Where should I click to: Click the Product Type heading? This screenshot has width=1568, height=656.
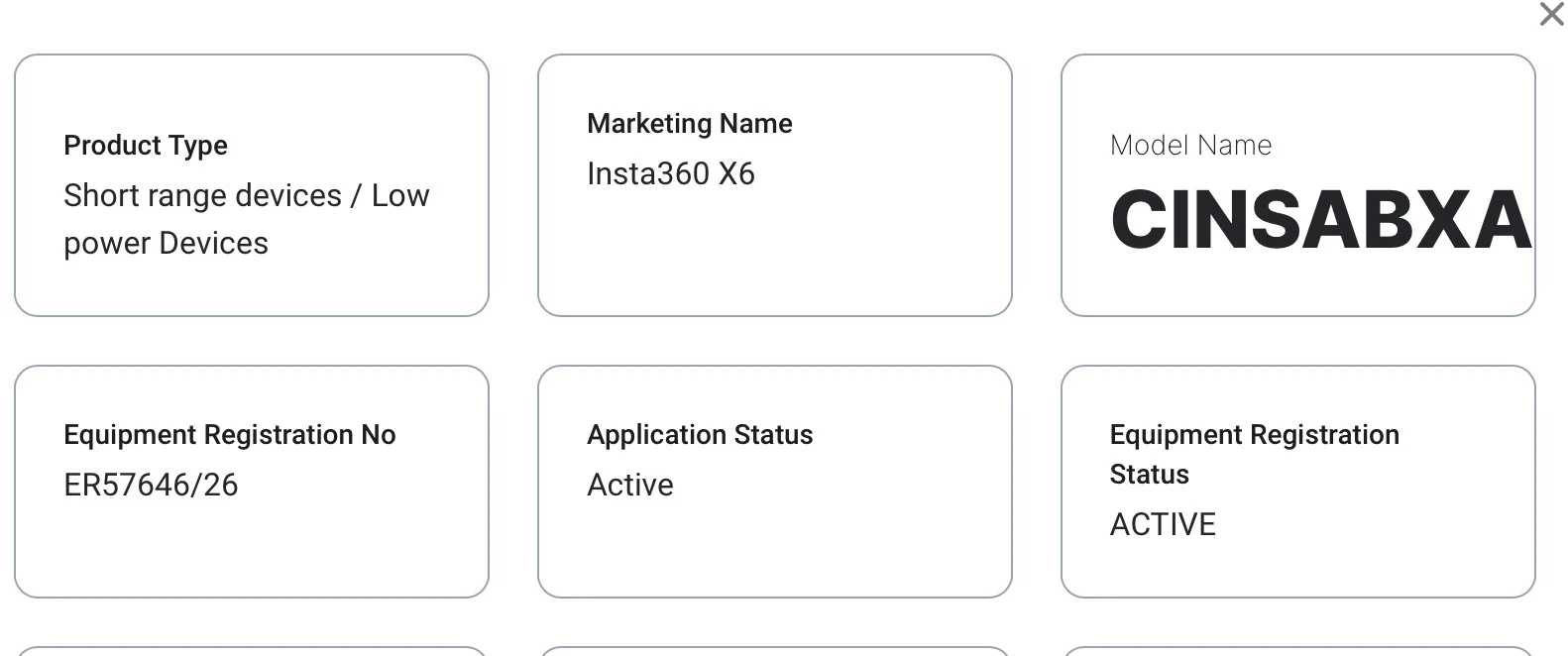pos(146,146)
